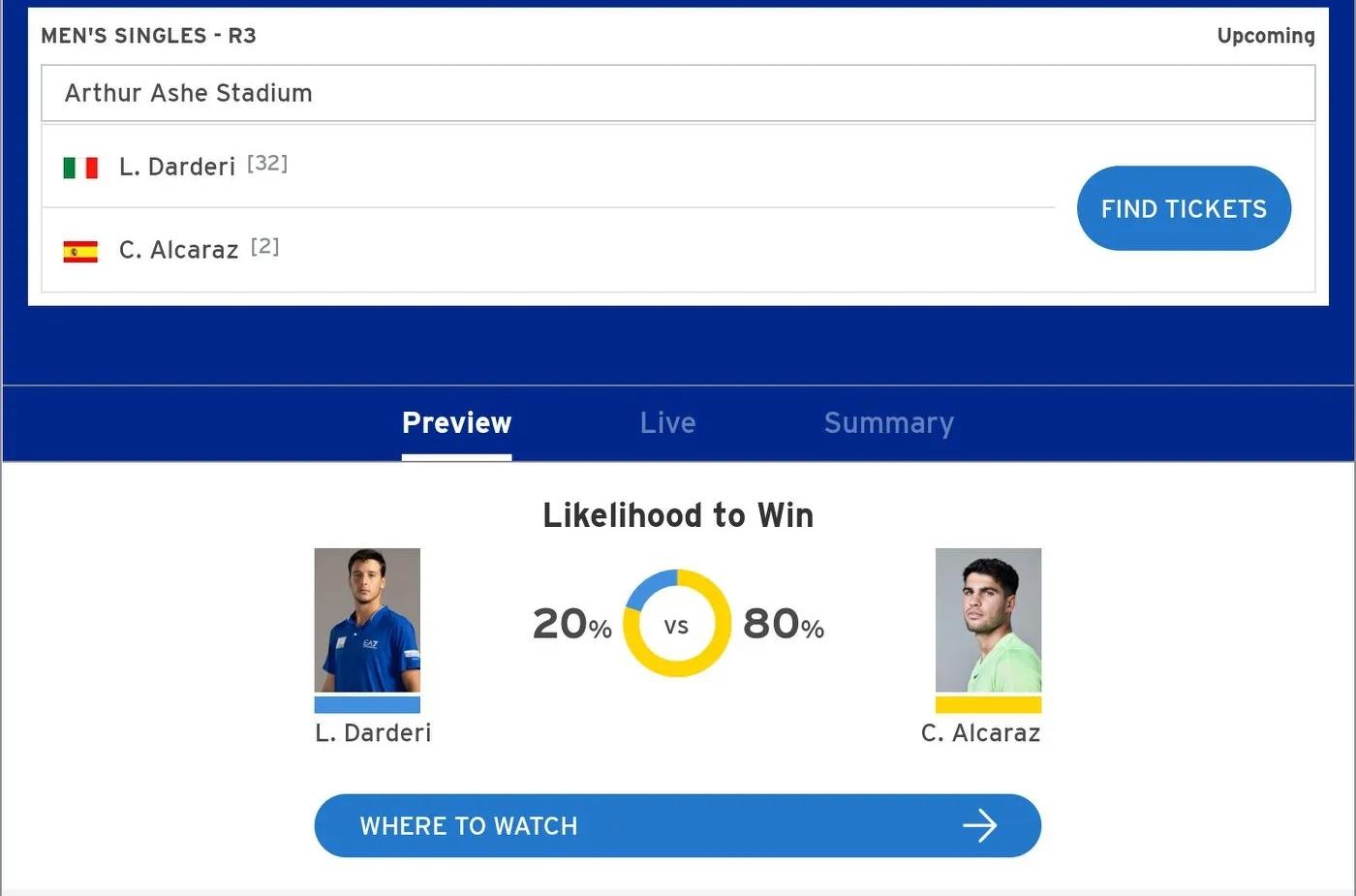Click the 80% likelihood figure
Viewport: 1356px width, 896px height.
(783, 624)
